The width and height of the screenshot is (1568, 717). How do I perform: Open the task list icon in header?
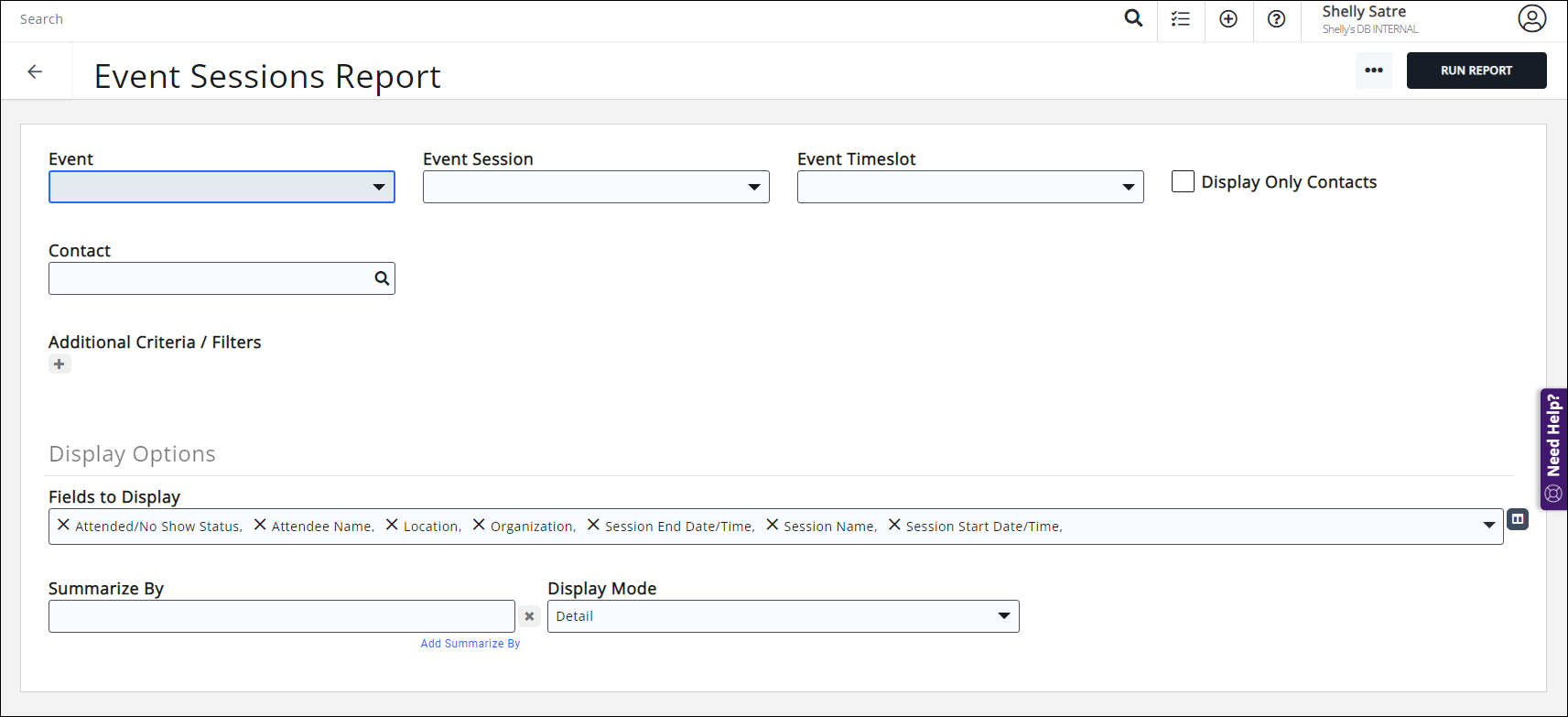pos(1181,19)
